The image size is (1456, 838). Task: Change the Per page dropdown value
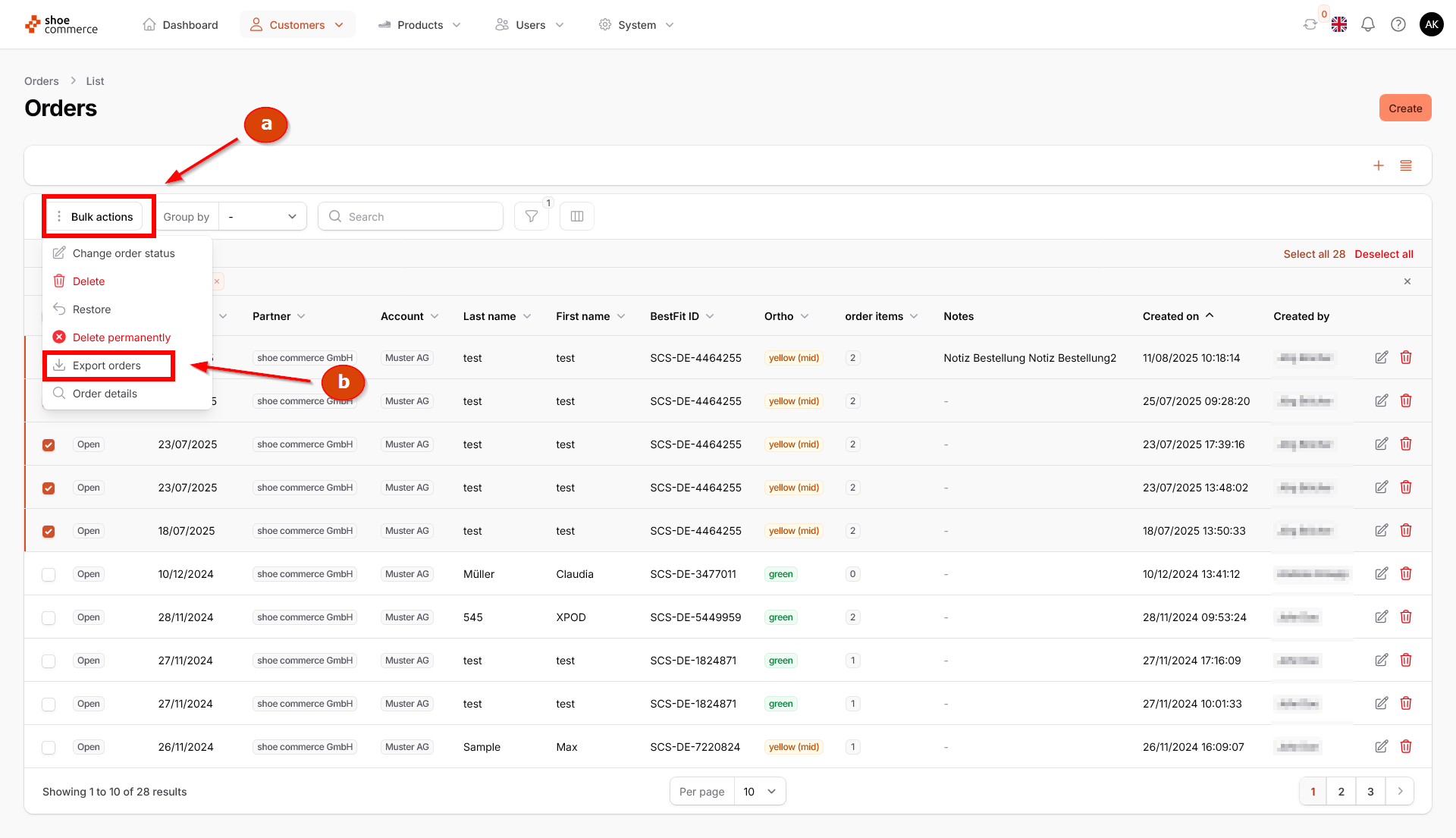759,792
